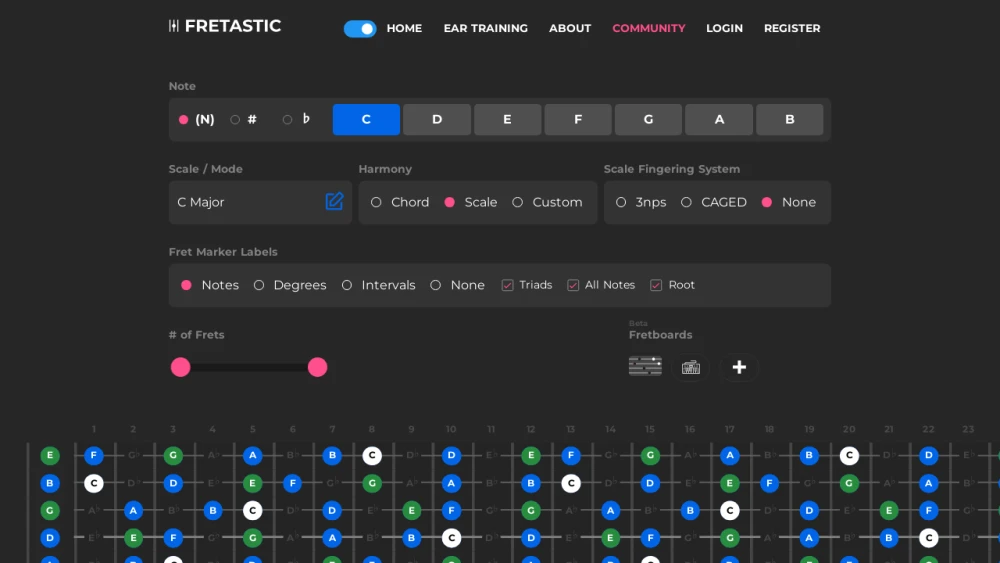Select the sharp accidental radio

click(235, 119)
